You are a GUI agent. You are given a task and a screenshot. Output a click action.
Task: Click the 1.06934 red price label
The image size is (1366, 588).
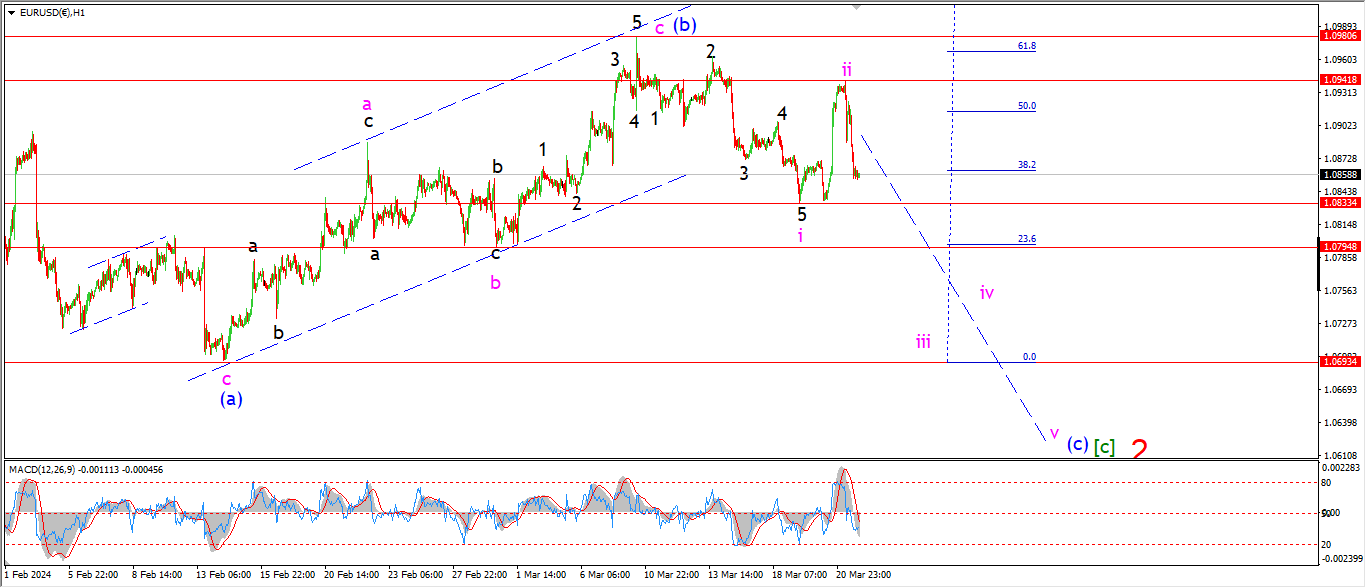click(x=1341, y=362)
